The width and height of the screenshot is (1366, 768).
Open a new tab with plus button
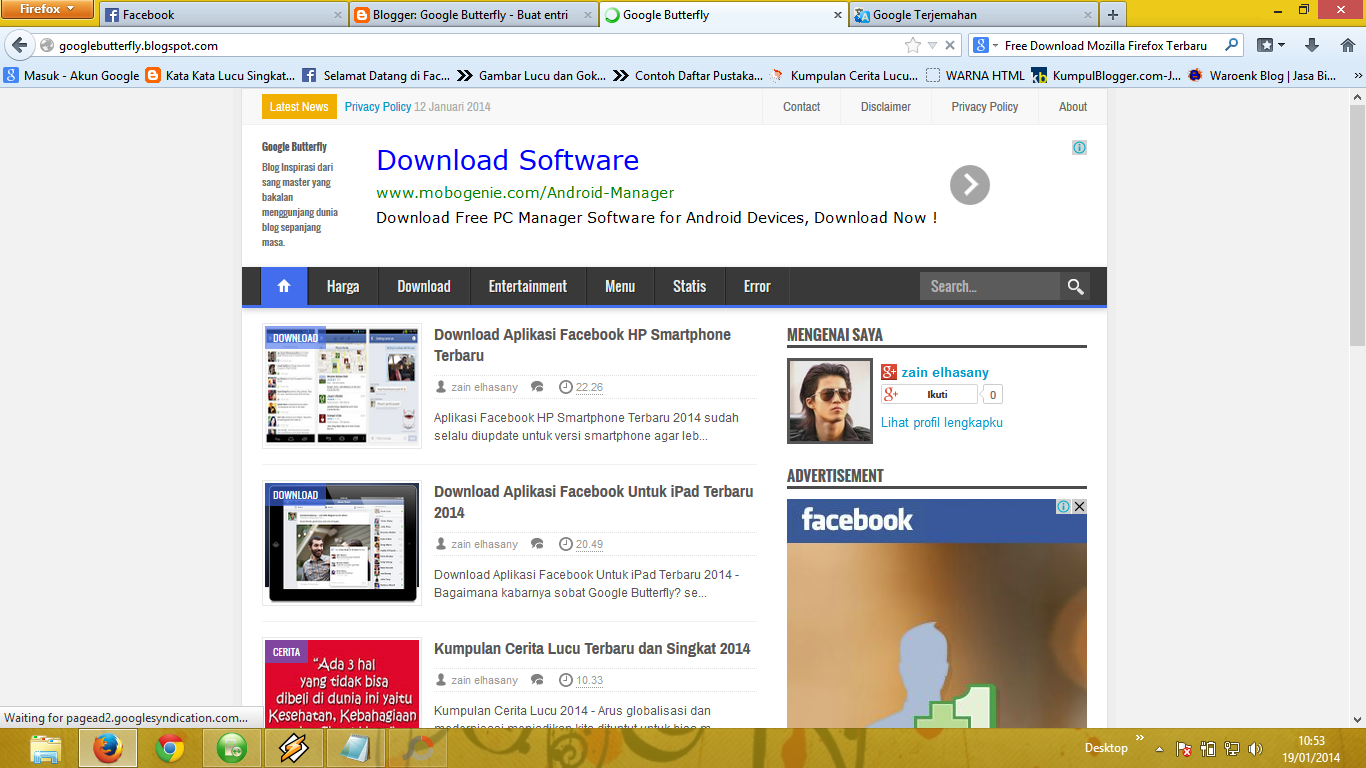1112,15
